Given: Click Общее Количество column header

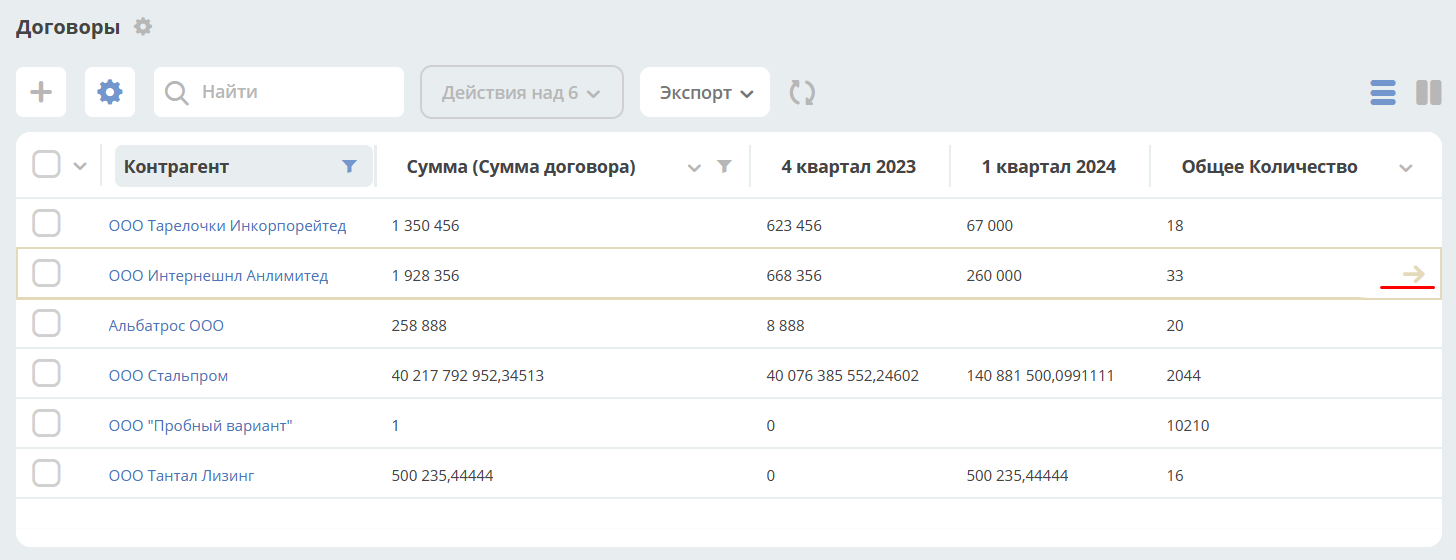Looking at the screenshot, I should point(1270,167).
